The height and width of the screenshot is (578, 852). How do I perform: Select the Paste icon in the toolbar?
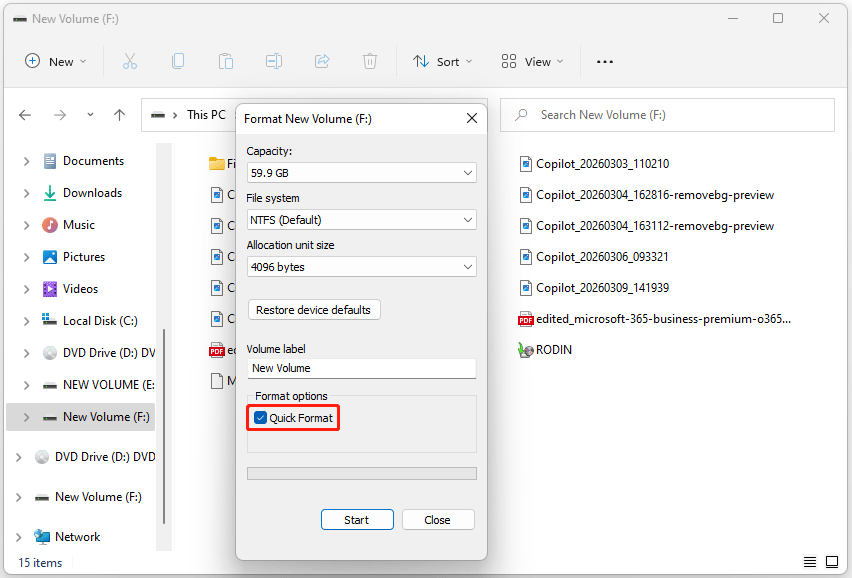pyautogui.click(x=226, y=61)
